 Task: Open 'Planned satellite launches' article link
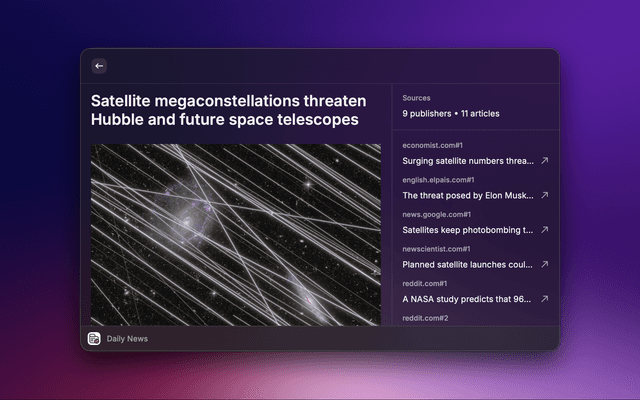(468, 264)
